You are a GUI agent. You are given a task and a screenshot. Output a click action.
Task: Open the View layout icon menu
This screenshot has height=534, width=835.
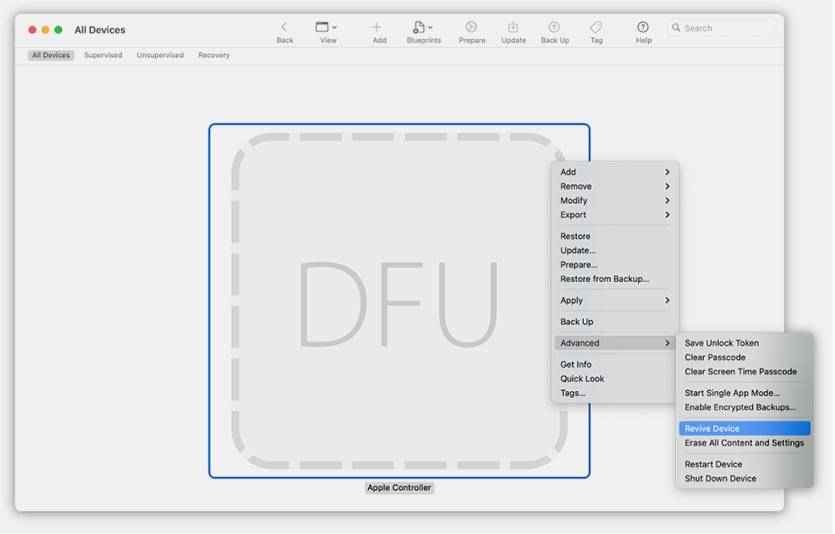point(327,27)
